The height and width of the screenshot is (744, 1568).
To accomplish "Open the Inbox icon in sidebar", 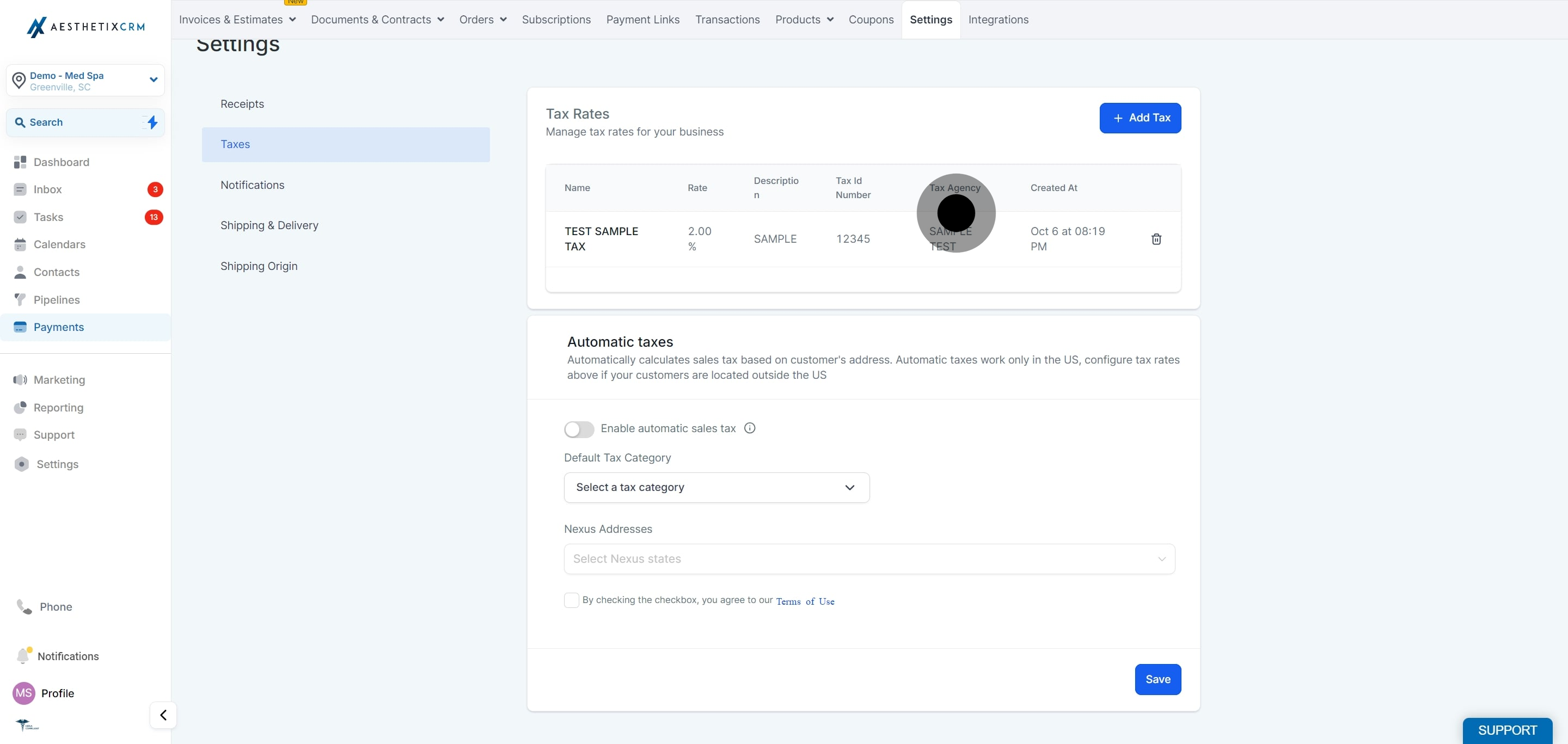I will (20, 189).
